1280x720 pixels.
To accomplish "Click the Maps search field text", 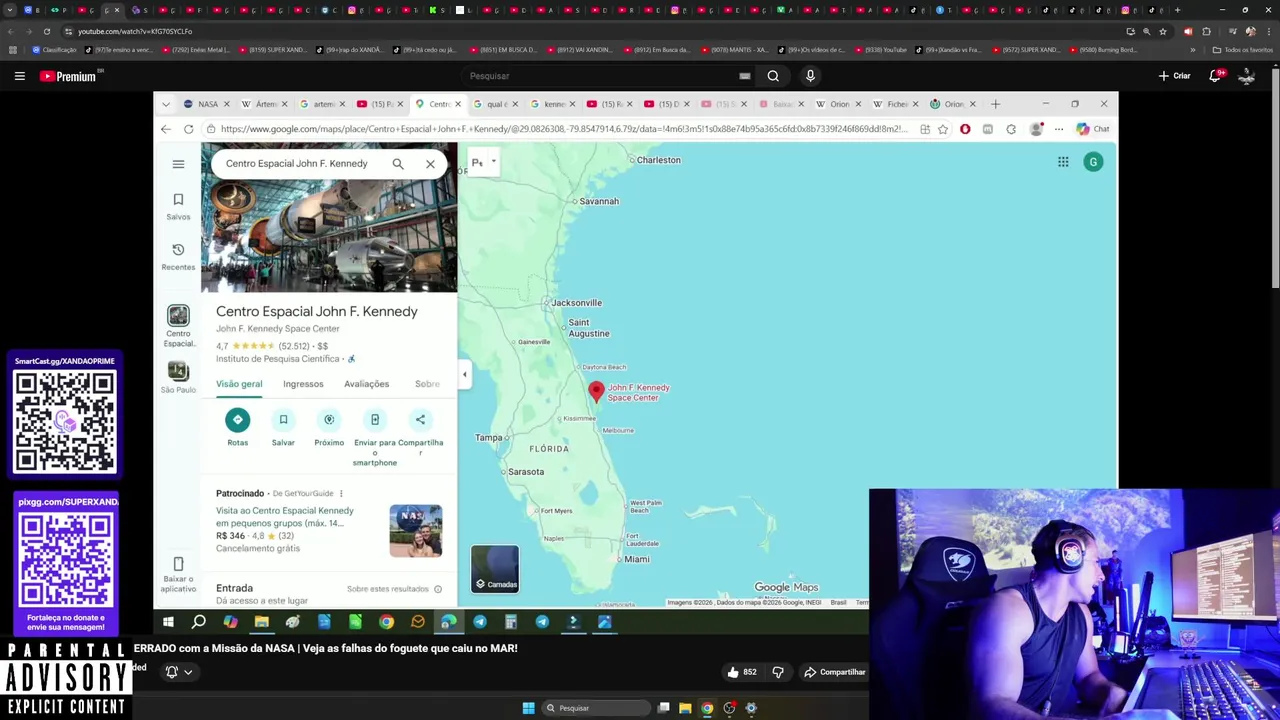I will (x=297, y=164).
